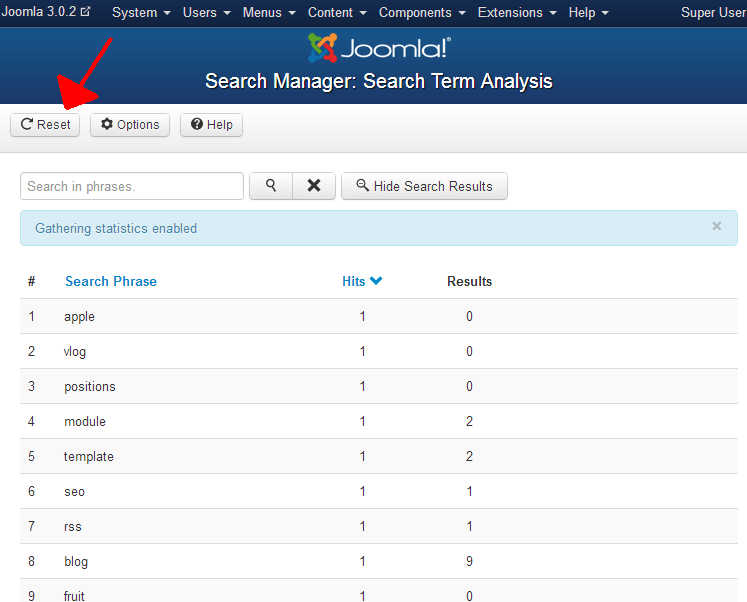Open the Users menu
The height and width of the screenshot is (602, 747).
(206, 12)
